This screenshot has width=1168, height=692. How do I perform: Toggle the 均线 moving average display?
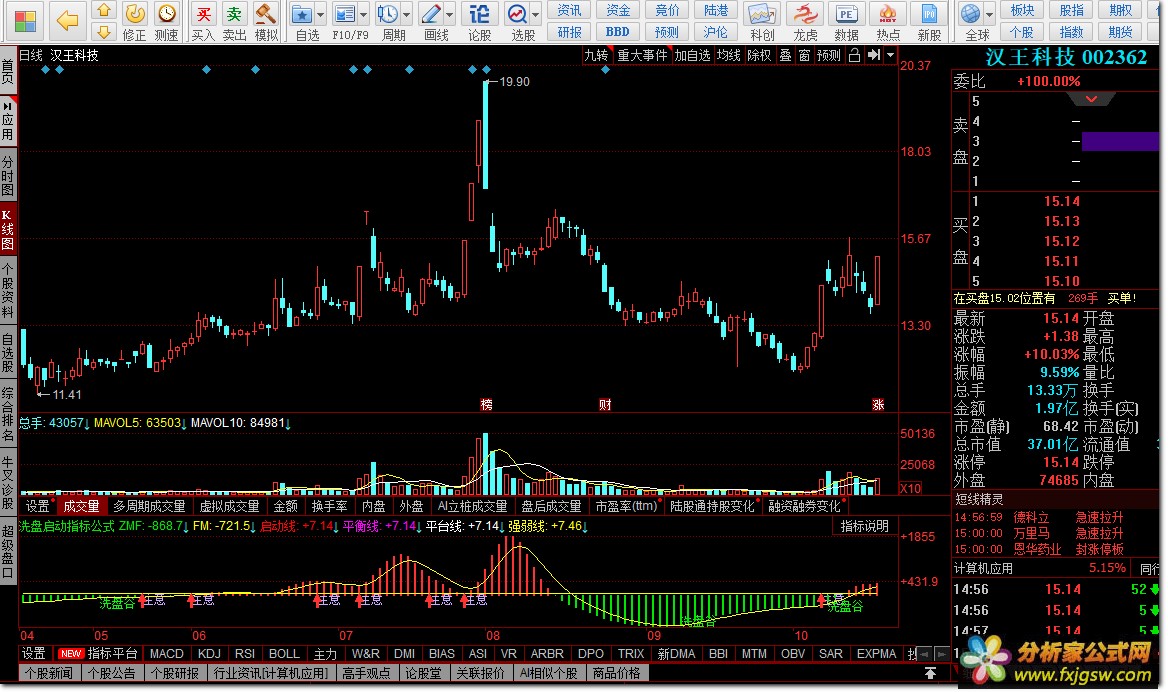point(729,55)
